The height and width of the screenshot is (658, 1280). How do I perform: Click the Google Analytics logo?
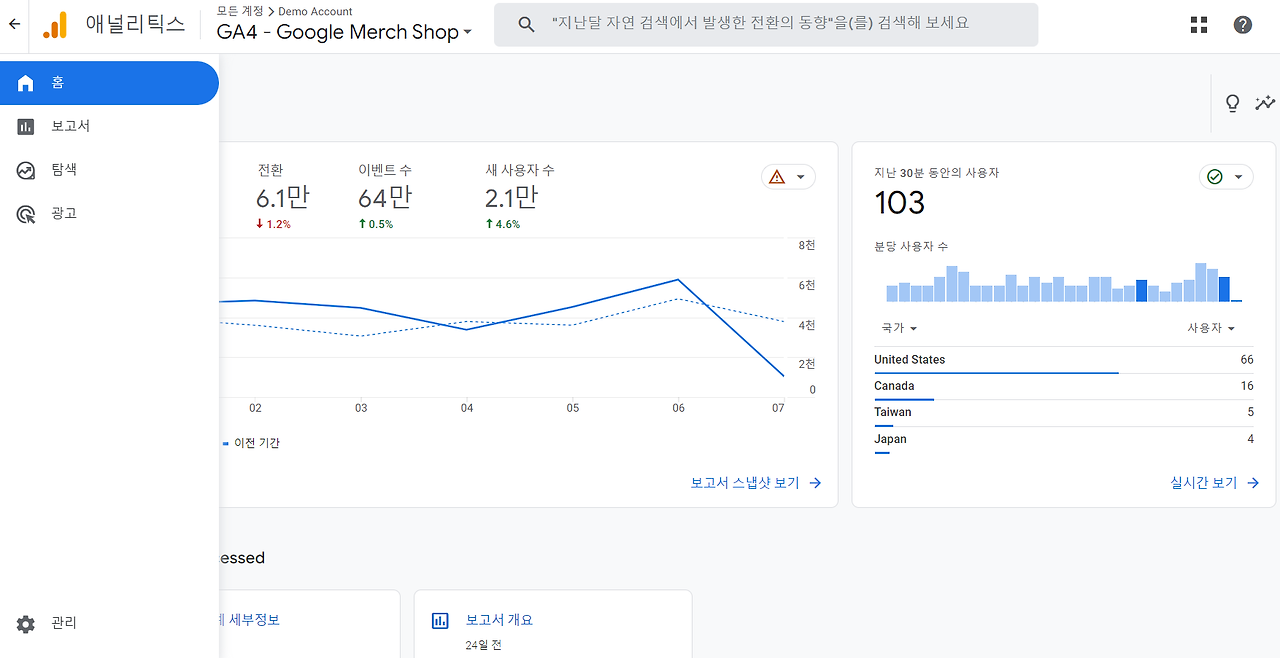click(55, 24)
